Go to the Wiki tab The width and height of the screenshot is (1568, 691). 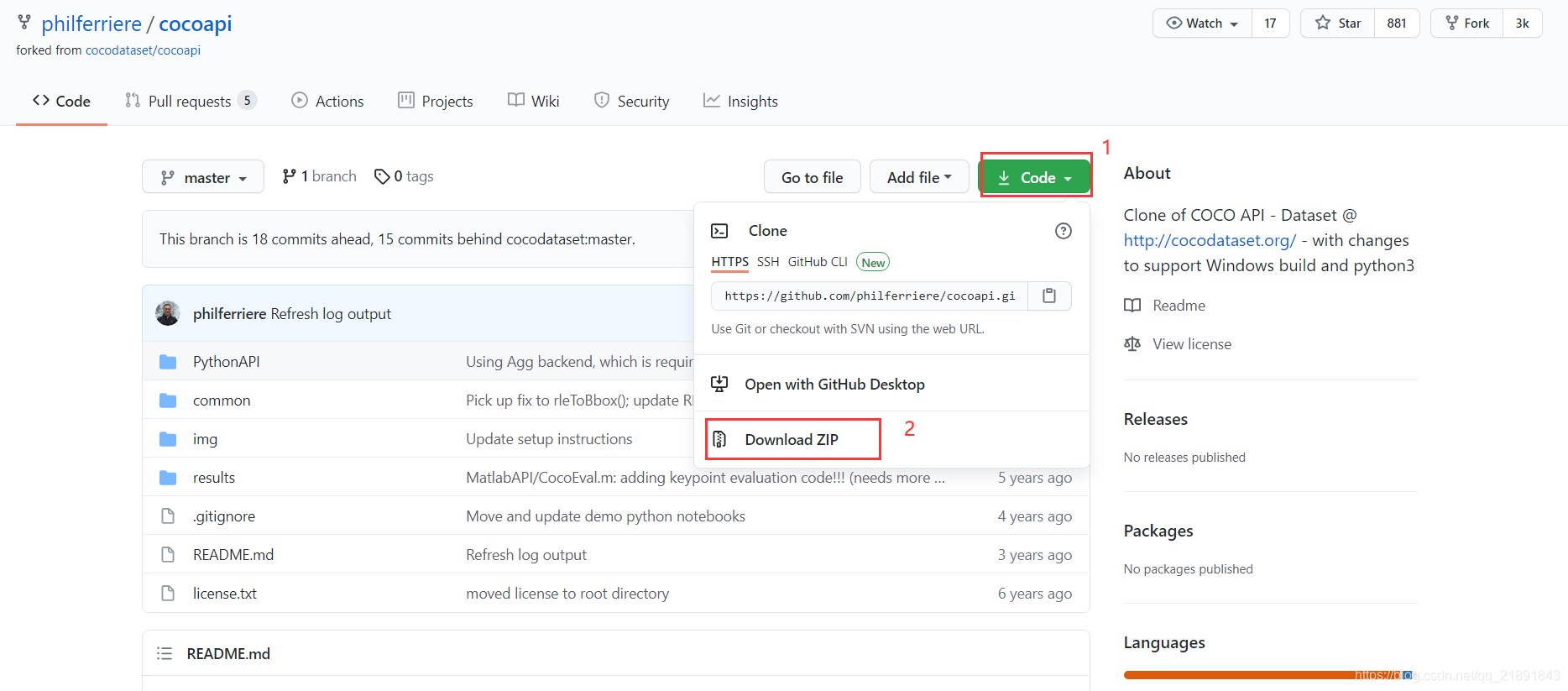coord(534,101)
